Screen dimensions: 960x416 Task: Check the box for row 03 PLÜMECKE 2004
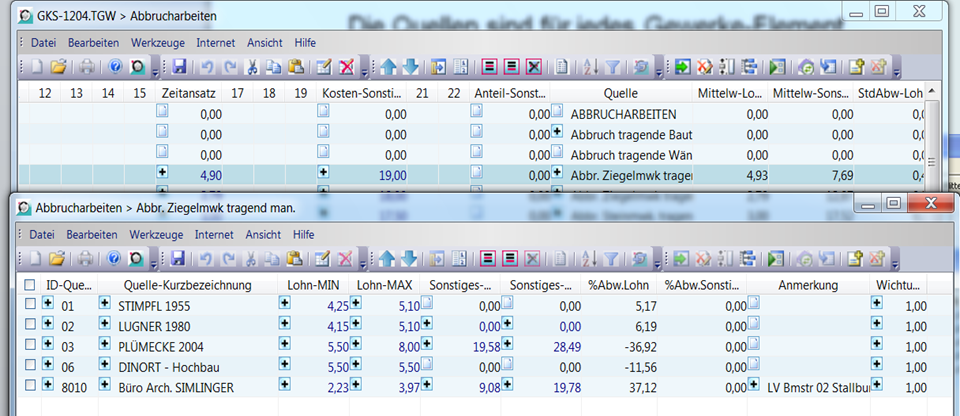[x=30, y=345]
